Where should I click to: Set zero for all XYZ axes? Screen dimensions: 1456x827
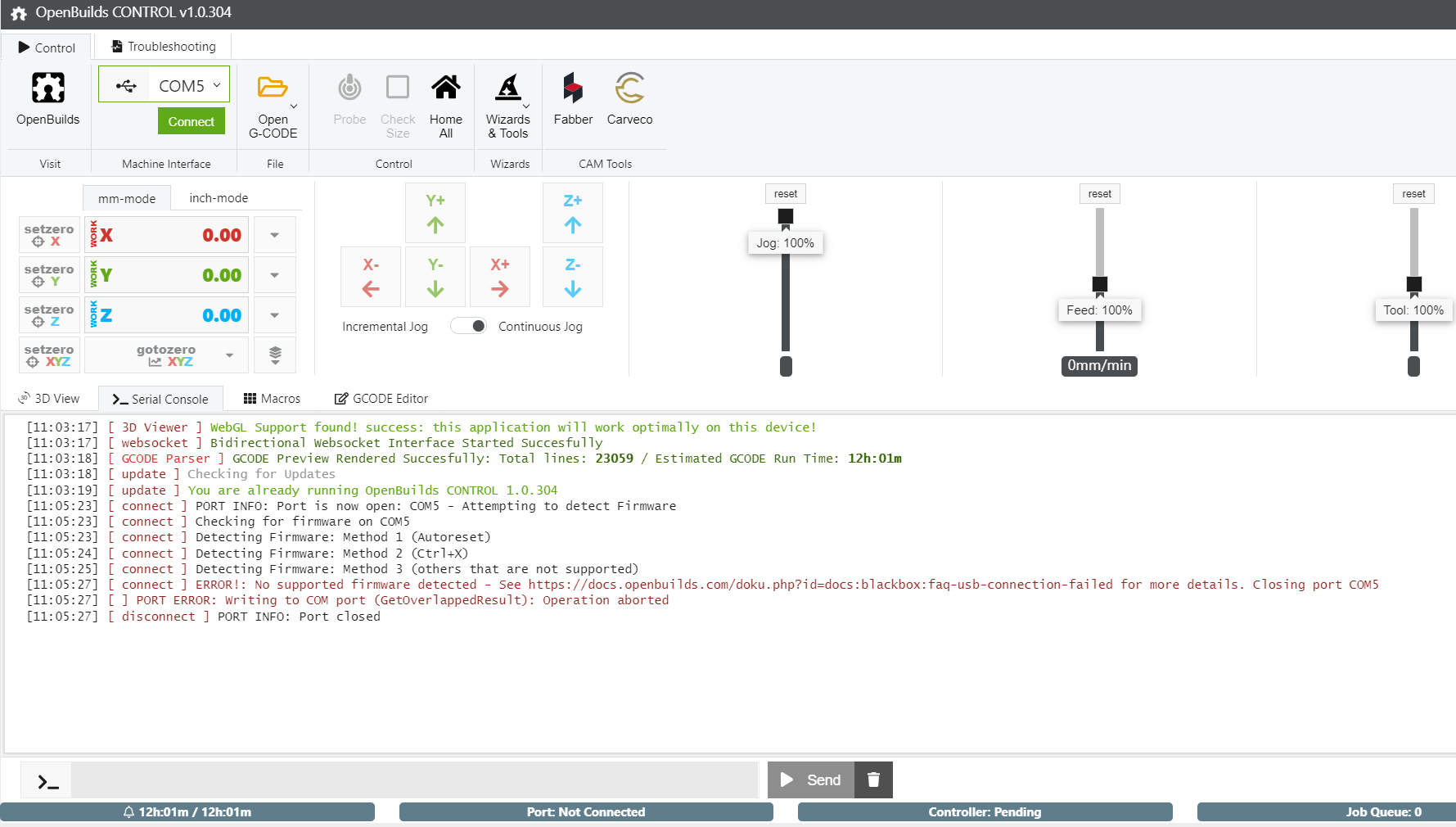49,355
